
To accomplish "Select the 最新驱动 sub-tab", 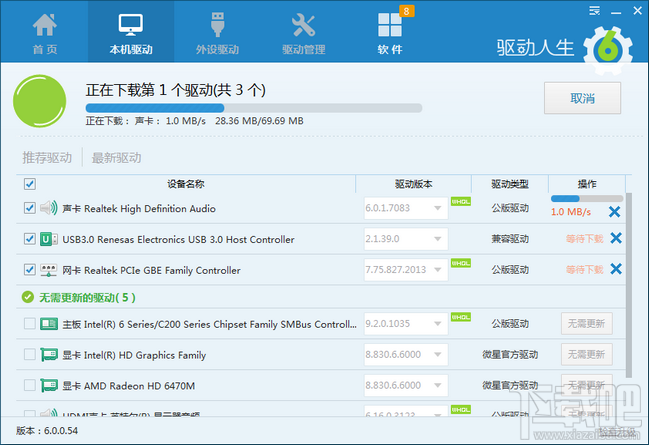I will click(x=116, y=158).
